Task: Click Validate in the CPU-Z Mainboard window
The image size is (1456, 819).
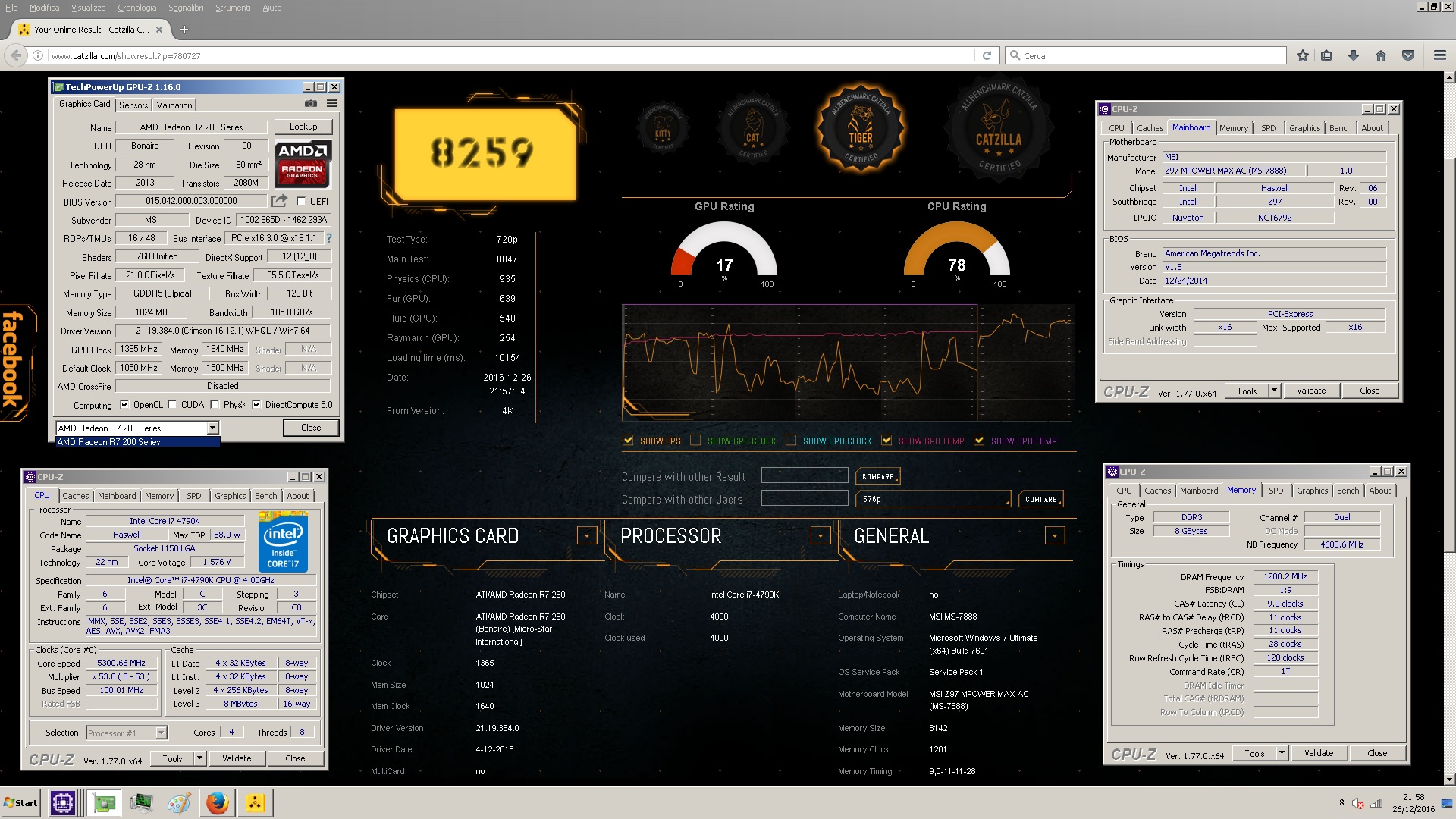Action: click(1311, 391)
